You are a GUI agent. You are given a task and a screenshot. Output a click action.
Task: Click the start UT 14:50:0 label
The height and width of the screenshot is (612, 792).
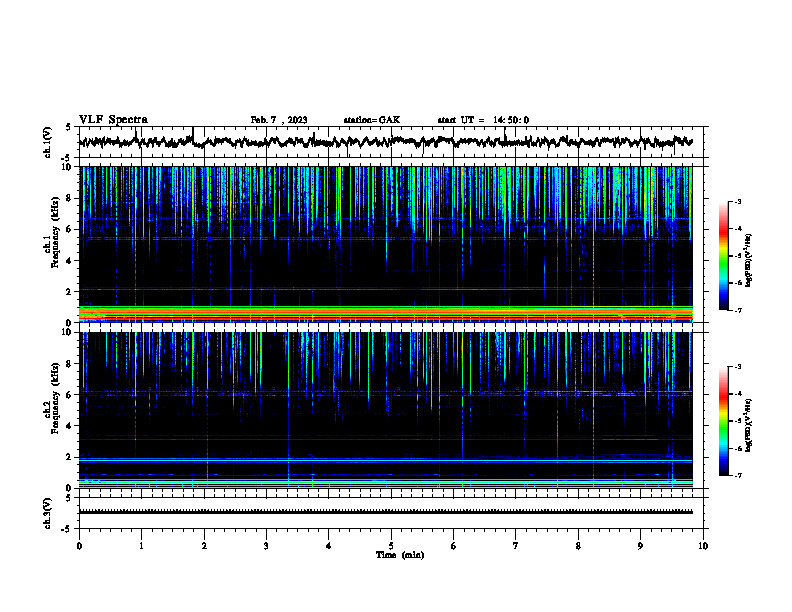pyautogui.click(x=483, y=120)
